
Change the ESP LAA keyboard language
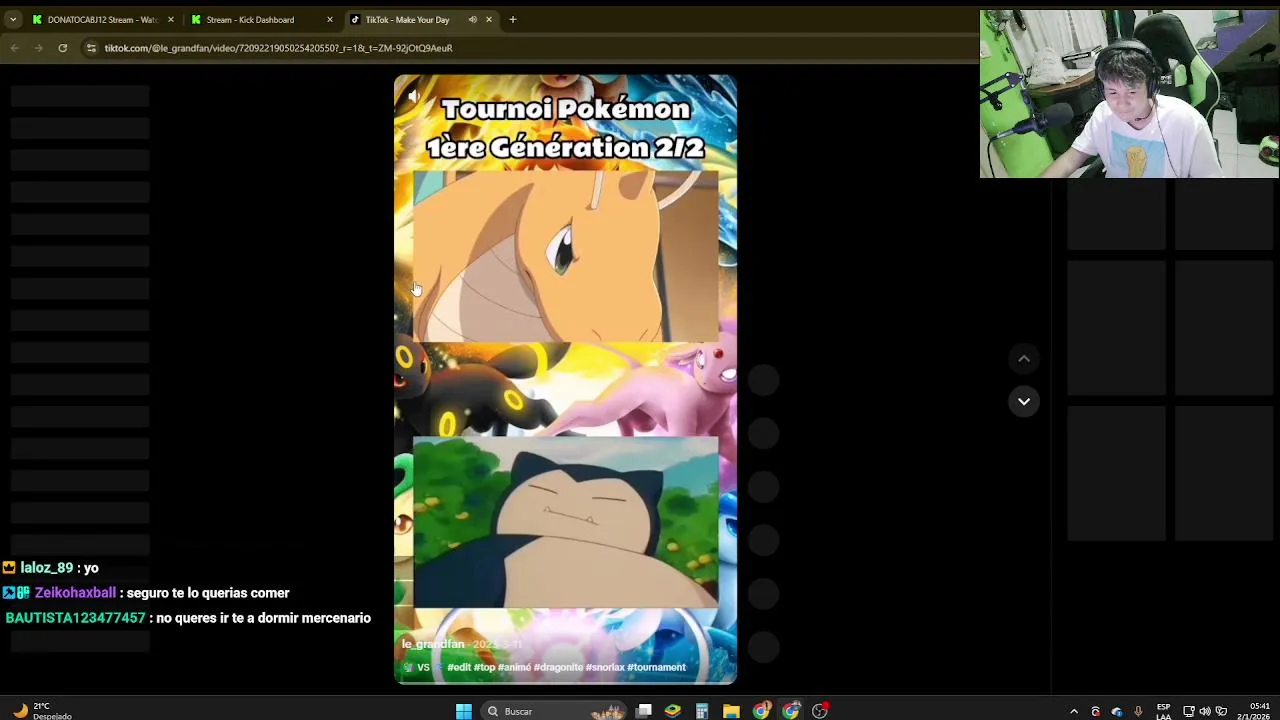(1163, 711)
